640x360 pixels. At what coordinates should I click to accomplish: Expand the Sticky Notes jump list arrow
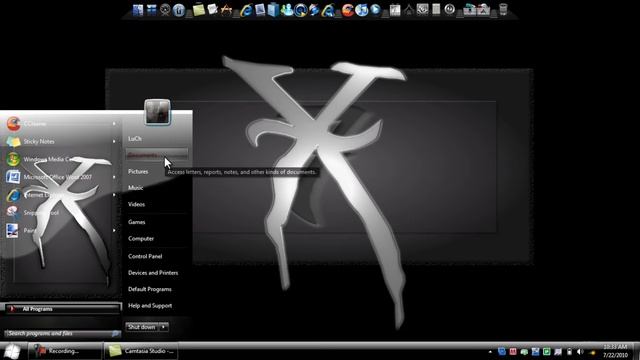click(x=114, y=142)
